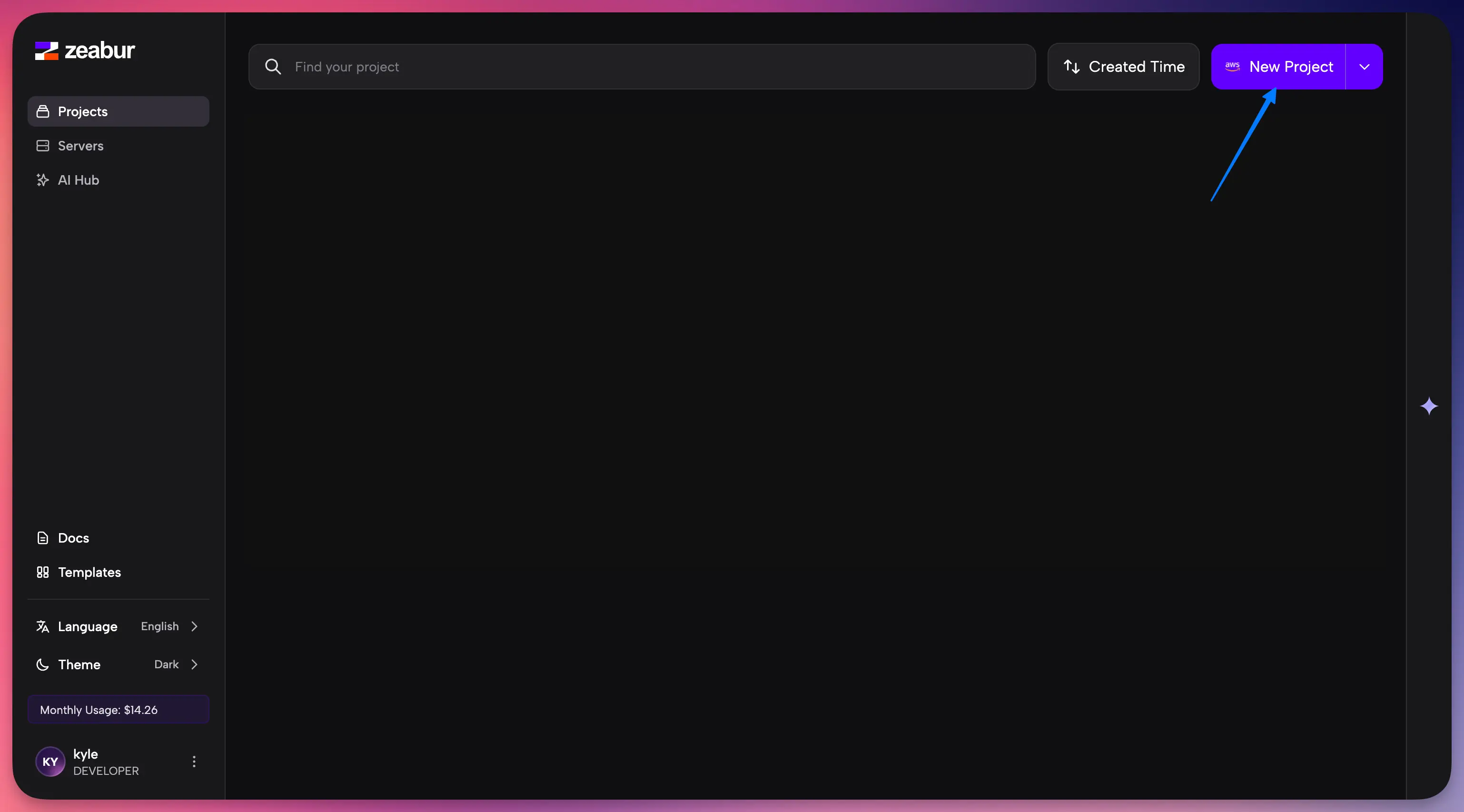Viewport: 1464px width, 812px height.
Task: Expand the Theme options chevron
Action: pyautogui.click(x=194, y=664)
